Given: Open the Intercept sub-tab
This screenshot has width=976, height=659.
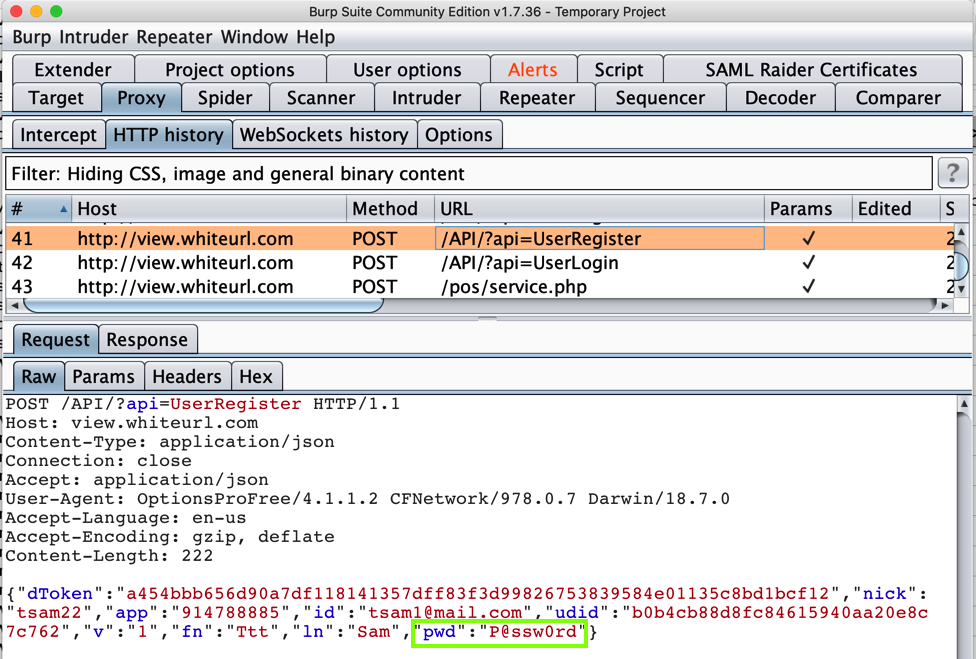Looking at the screenshot, I should (x=59, y=134).
